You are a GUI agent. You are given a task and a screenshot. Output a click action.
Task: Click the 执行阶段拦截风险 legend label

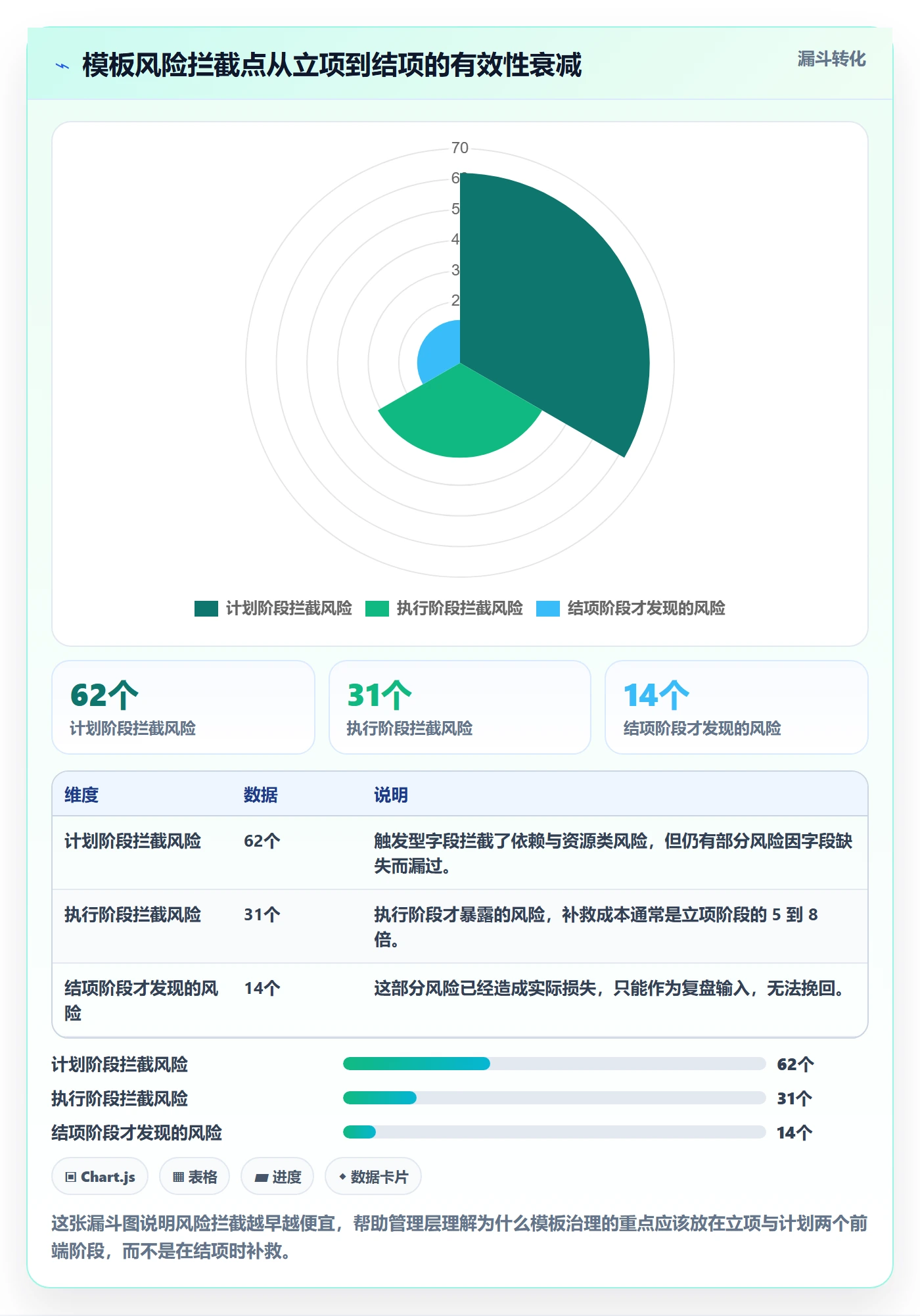[460, 609]
